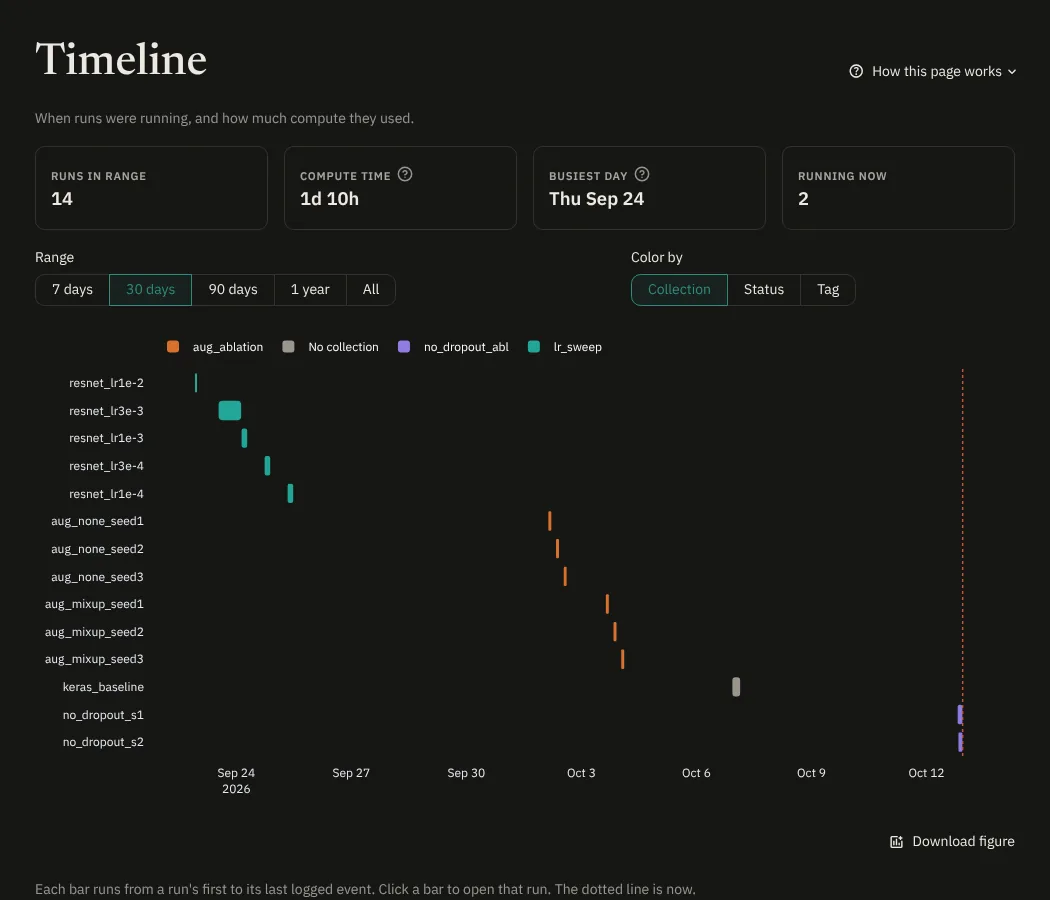Click the no_dropout_s1 row label
Screen dimensions: 1050x900
(103, 715)
